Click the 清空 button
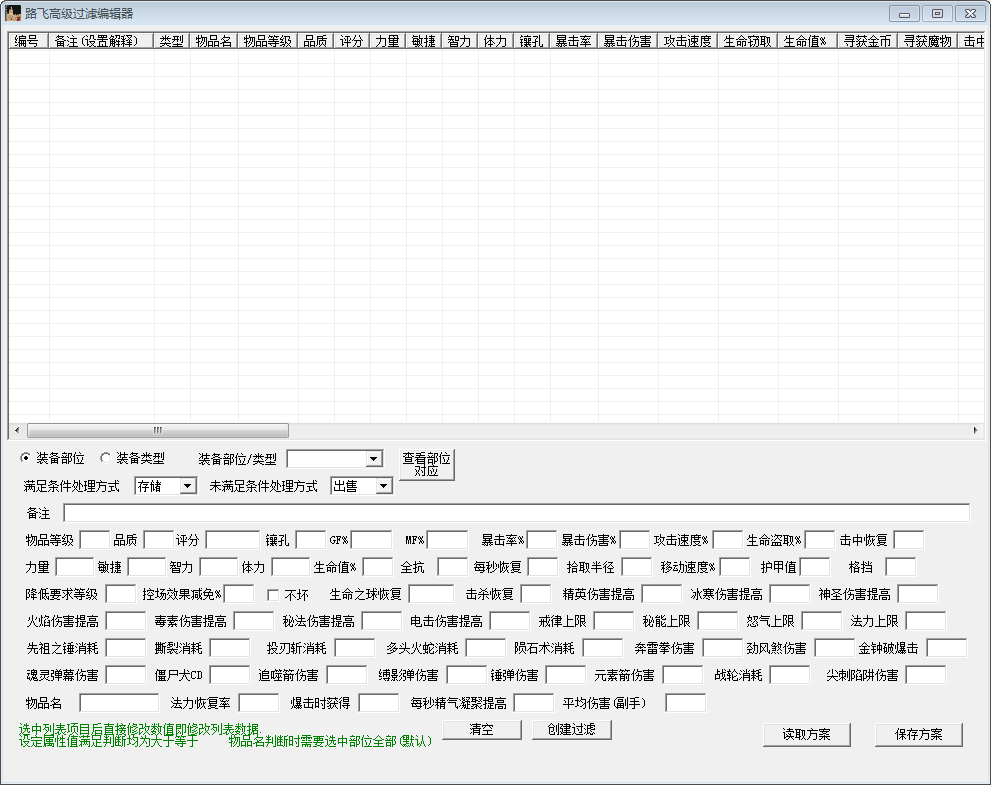This screenshot has width=991, height=785. (482, 730)
